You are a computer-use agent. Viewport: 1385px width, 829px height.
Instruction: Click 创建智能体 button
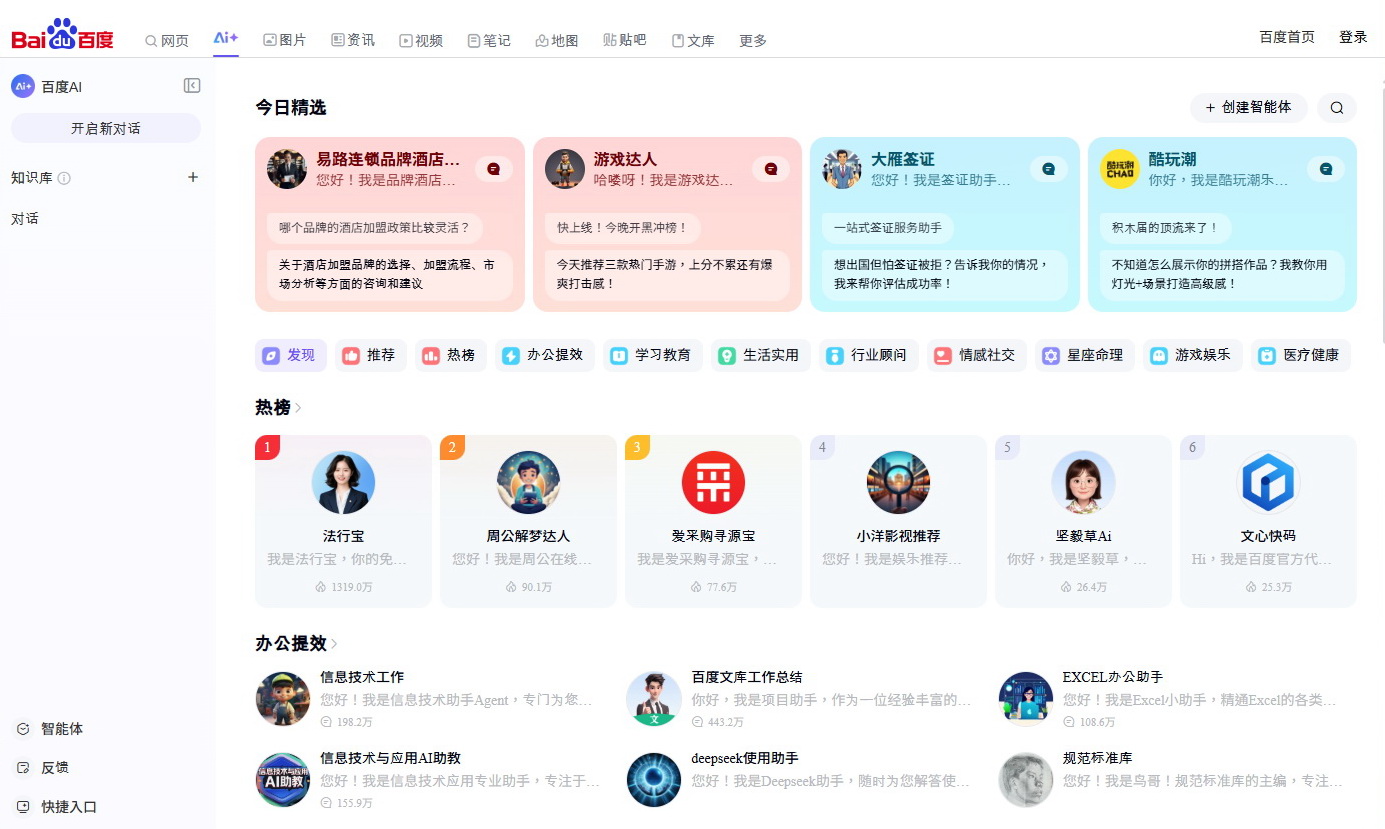(1249, 107)
